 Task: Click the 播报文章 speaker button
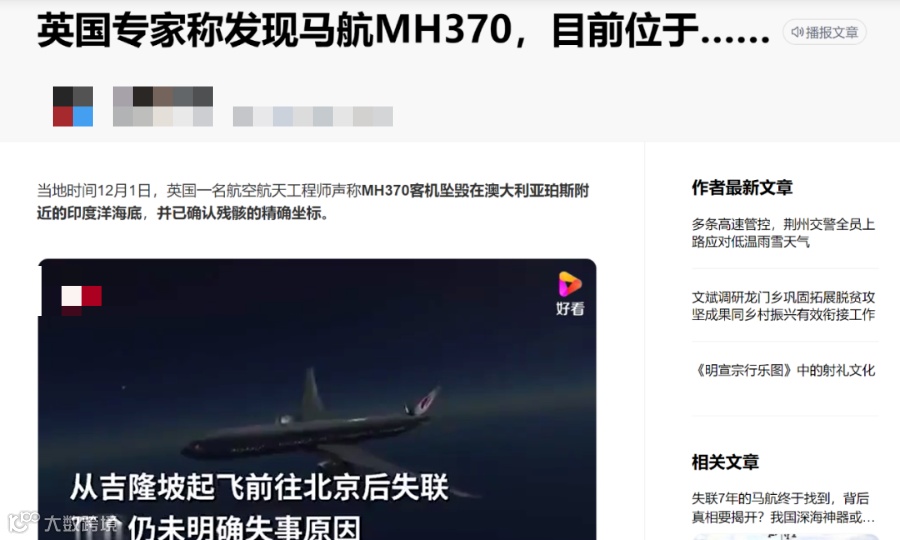coord(824,32)
